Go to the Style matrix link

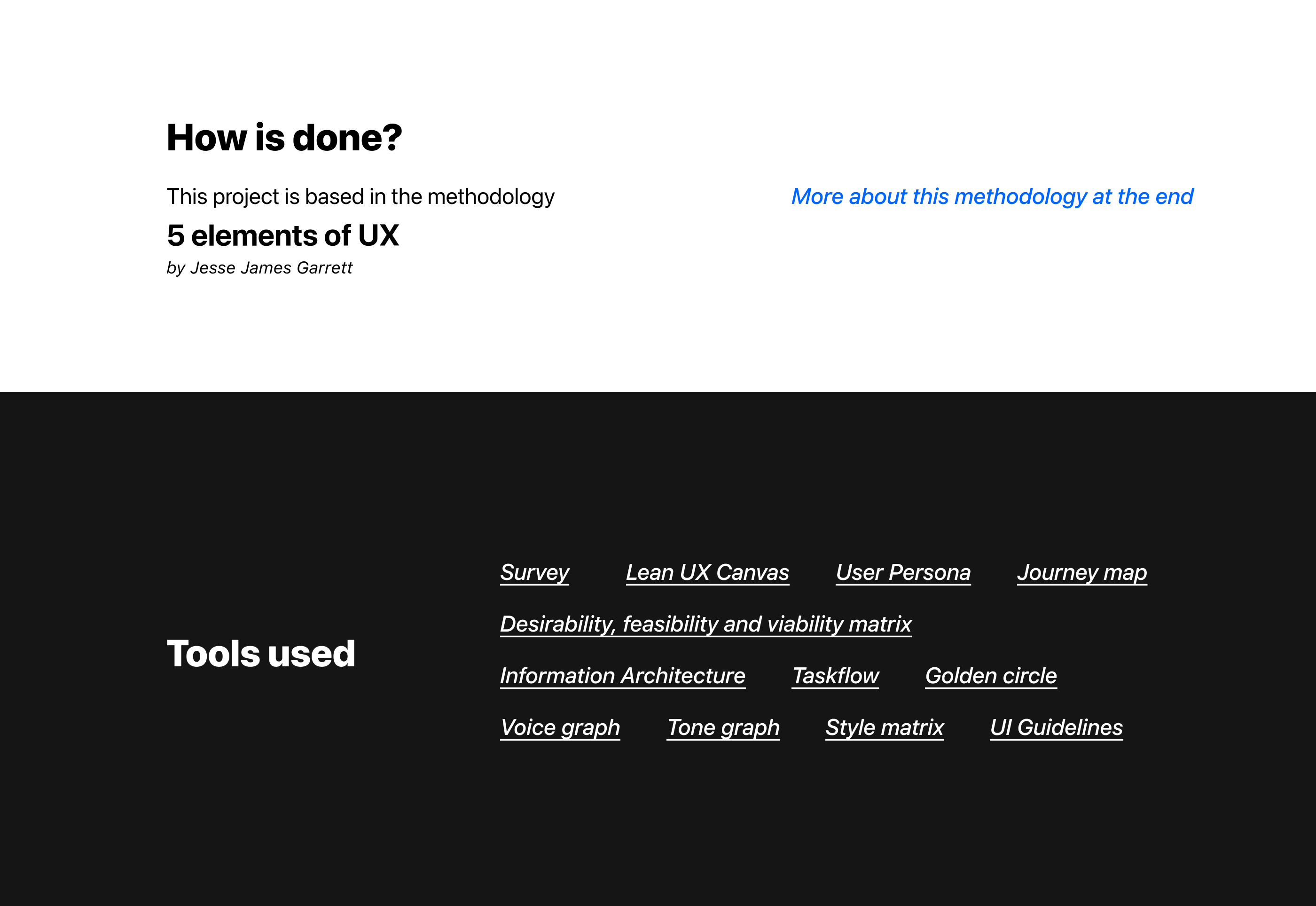(884, 727)
